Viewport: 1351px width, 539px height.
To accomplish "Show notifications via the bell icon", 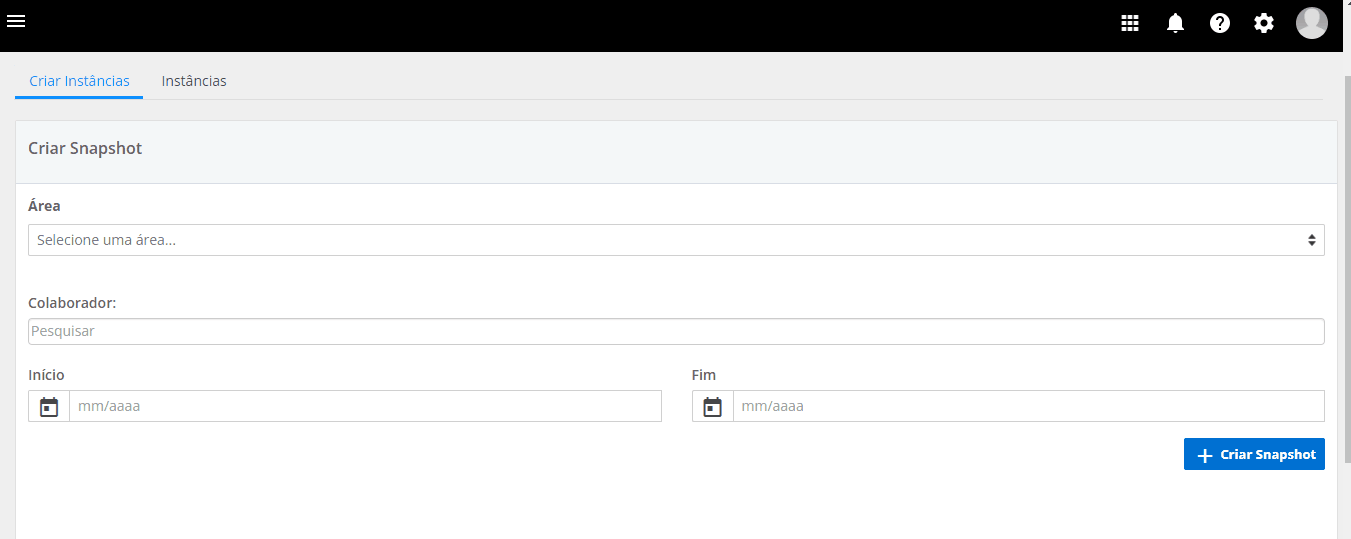I will (x=1175, y=23).
